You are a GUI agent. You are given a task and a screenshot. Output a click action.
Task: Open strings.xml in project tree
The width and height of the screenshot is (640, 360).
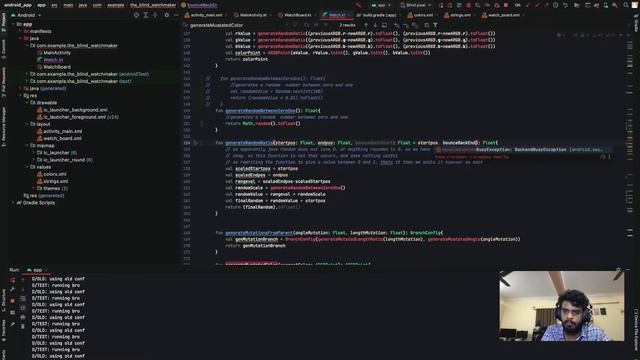point(56,181)
